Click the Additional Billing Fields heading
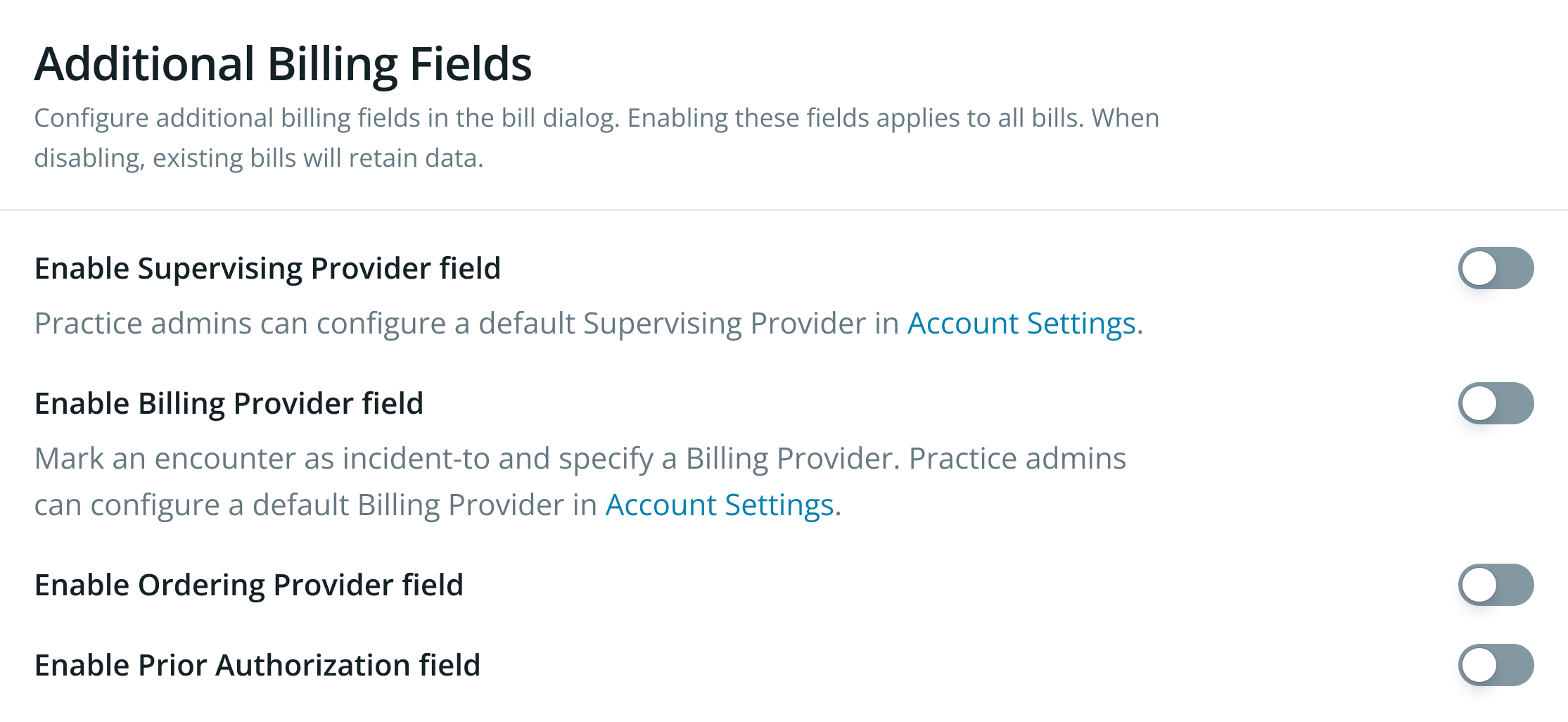 283,64
